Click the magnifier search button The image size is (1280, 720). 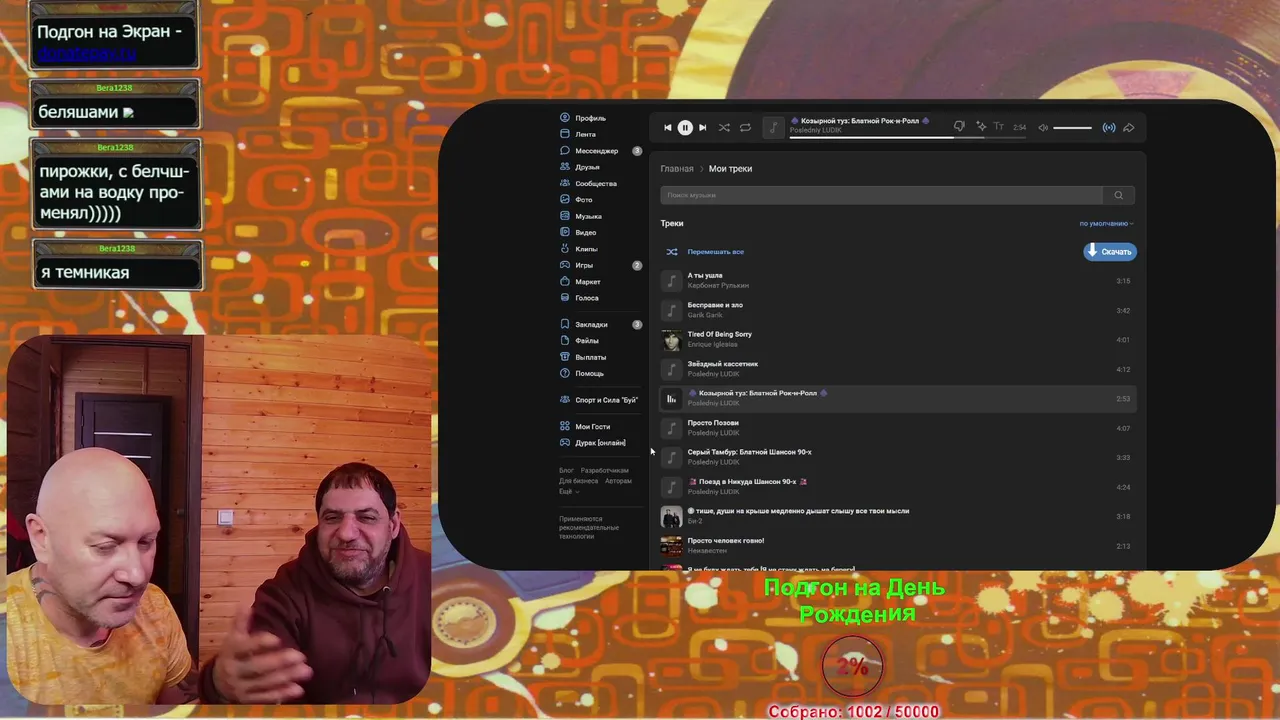coord(1118,195)
